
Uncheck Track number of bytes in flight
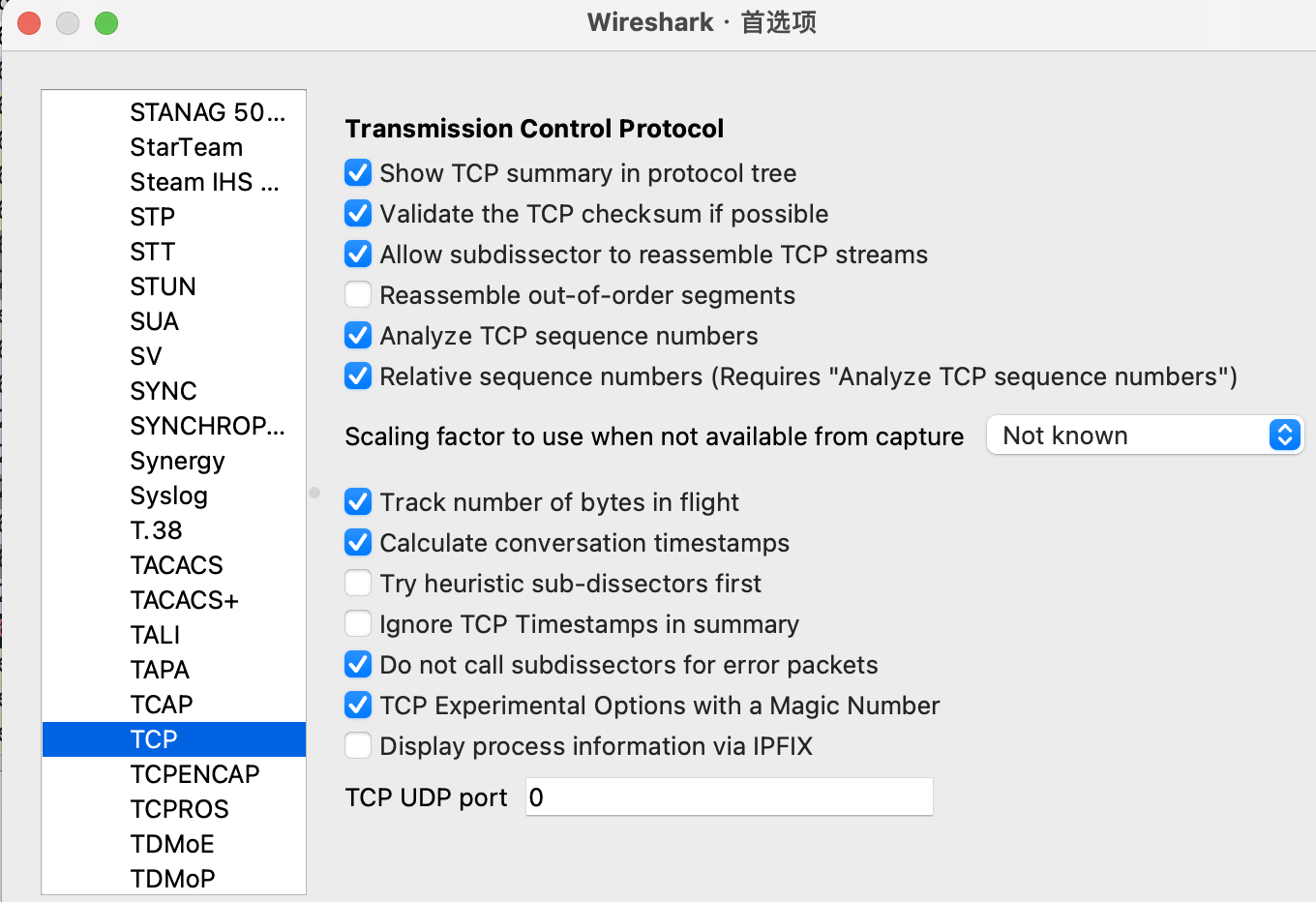click(358, 502)
